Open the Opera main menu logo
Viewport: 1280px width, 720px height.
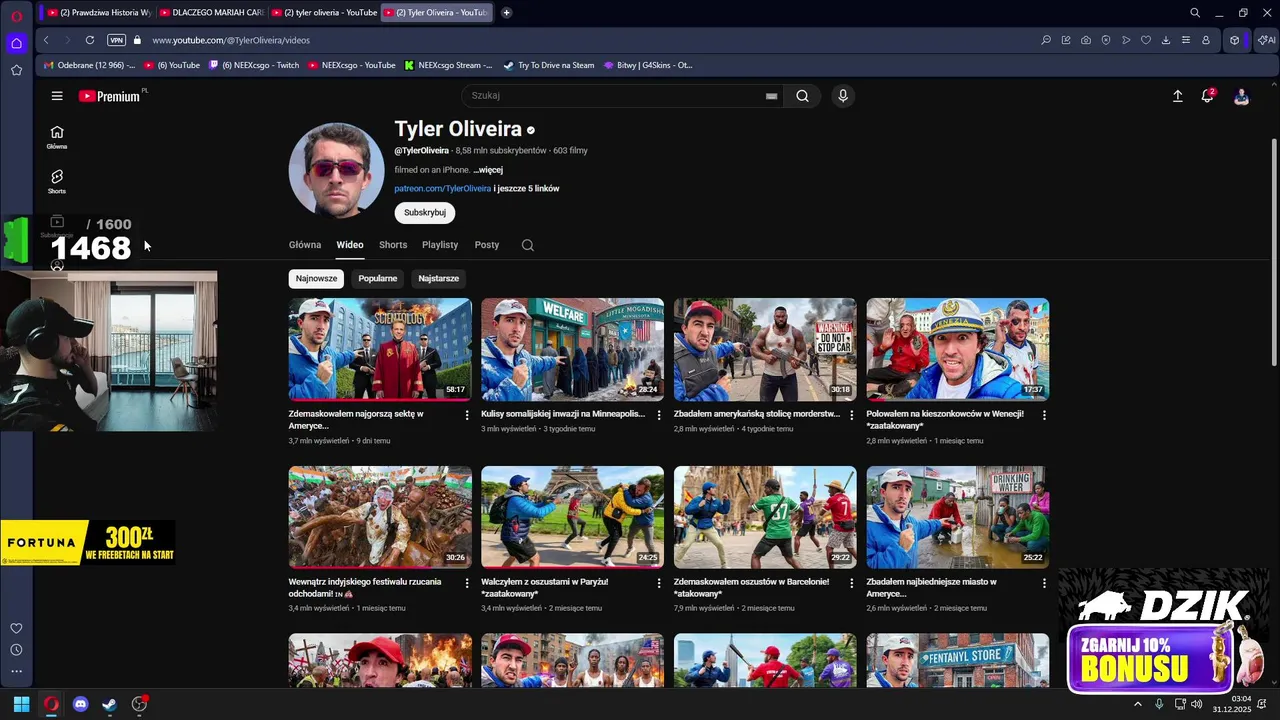click(16, 15)
